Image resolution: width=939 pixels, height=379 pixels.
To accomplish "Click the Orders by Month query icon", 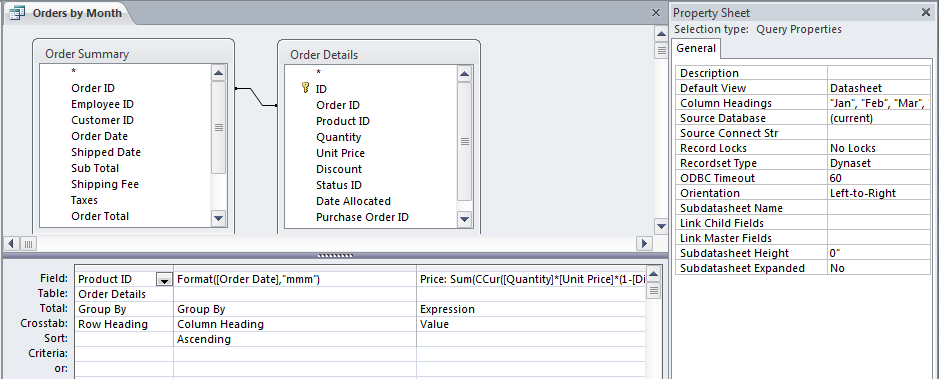I will click(x=17, y=13).
